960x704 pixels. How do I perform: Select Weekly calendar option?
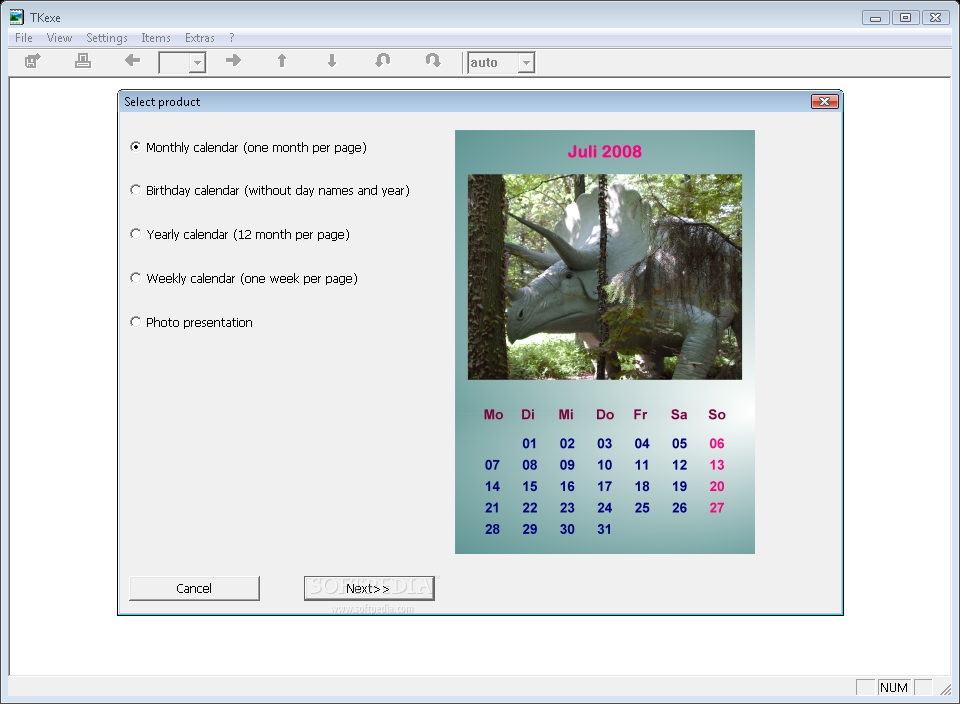[x=244, y=279]
